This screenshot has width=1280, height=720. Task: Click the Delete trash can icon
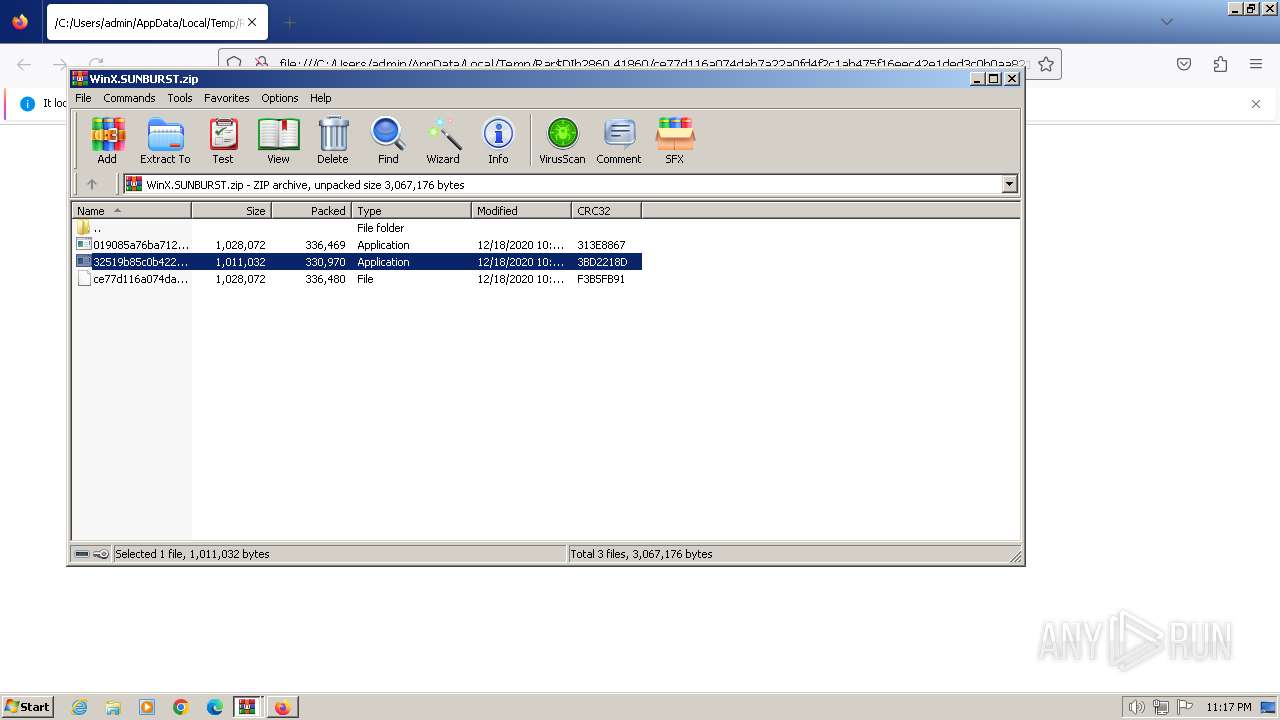click(x=333, y=140)
